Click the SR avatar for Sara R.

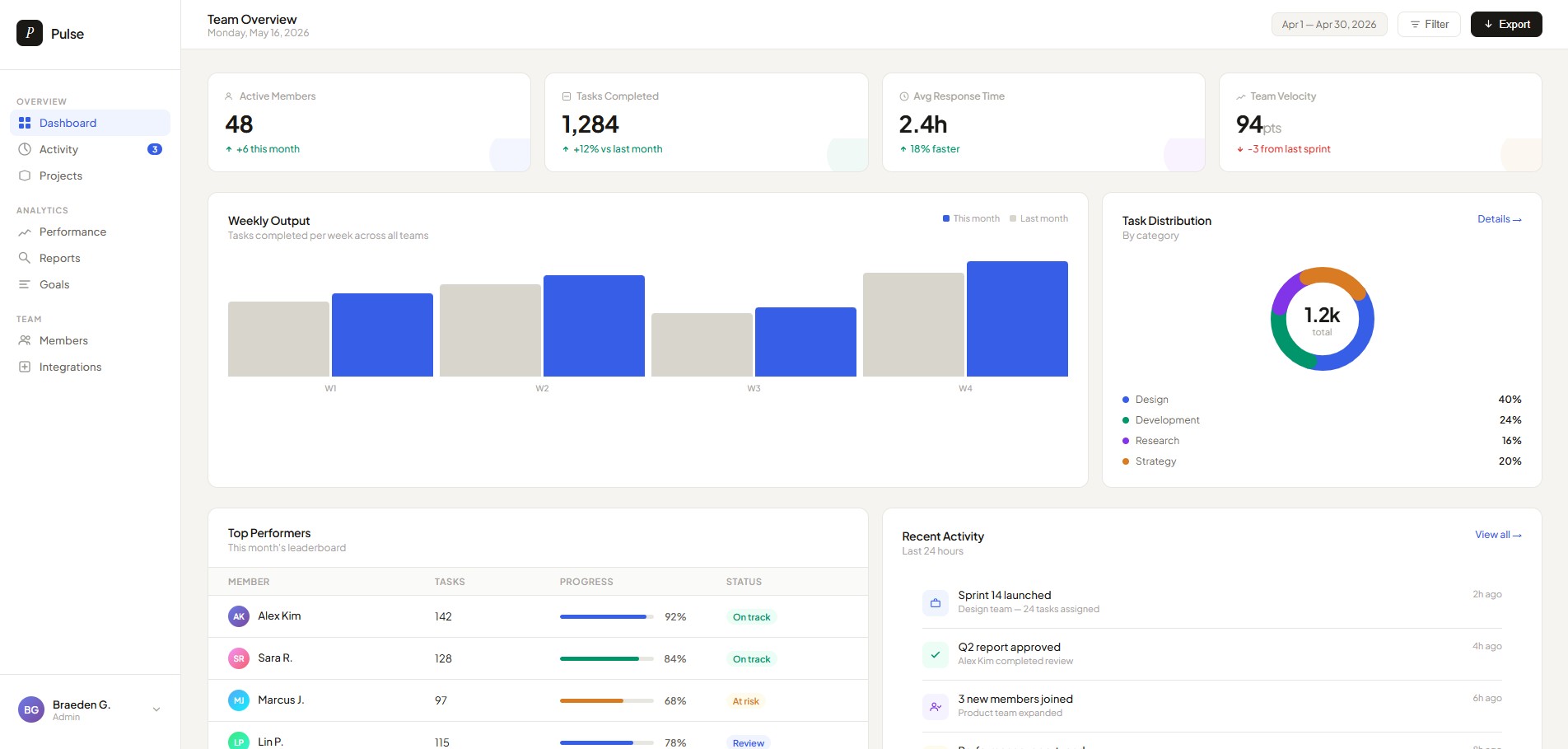[239, 658]
